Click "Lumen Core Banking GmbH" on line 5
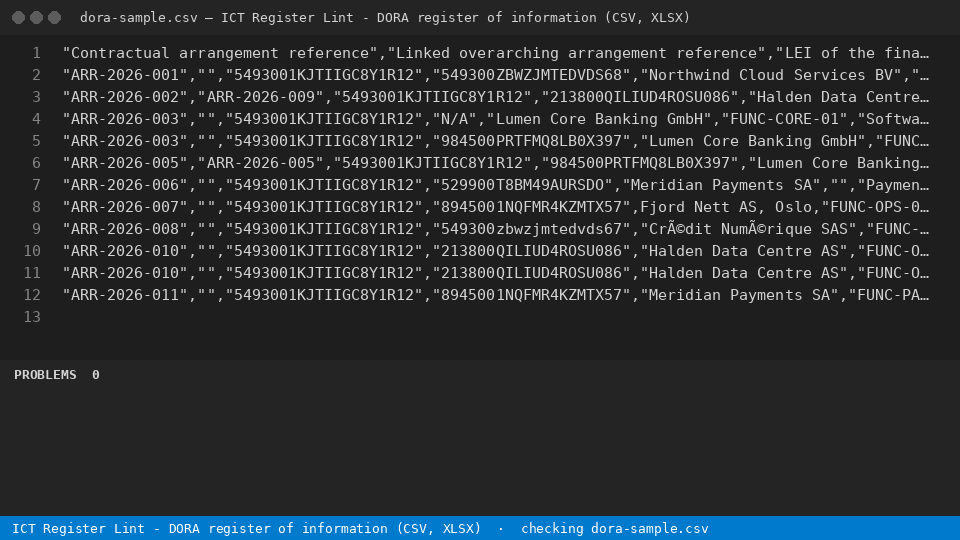960x540 pixels. tap(752, 141)
